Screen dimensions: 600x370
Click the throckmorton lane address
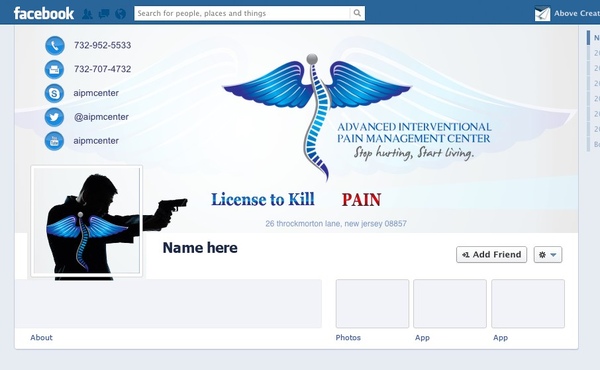tap(336, 223)
